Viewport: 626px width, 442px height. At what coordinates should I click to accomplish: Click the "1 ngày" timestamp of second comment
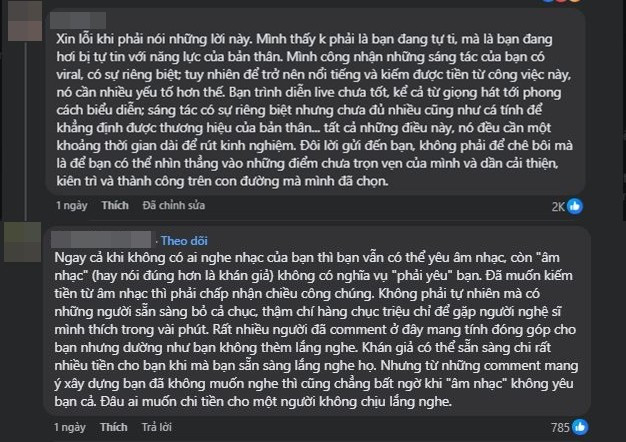pos(72,427)
